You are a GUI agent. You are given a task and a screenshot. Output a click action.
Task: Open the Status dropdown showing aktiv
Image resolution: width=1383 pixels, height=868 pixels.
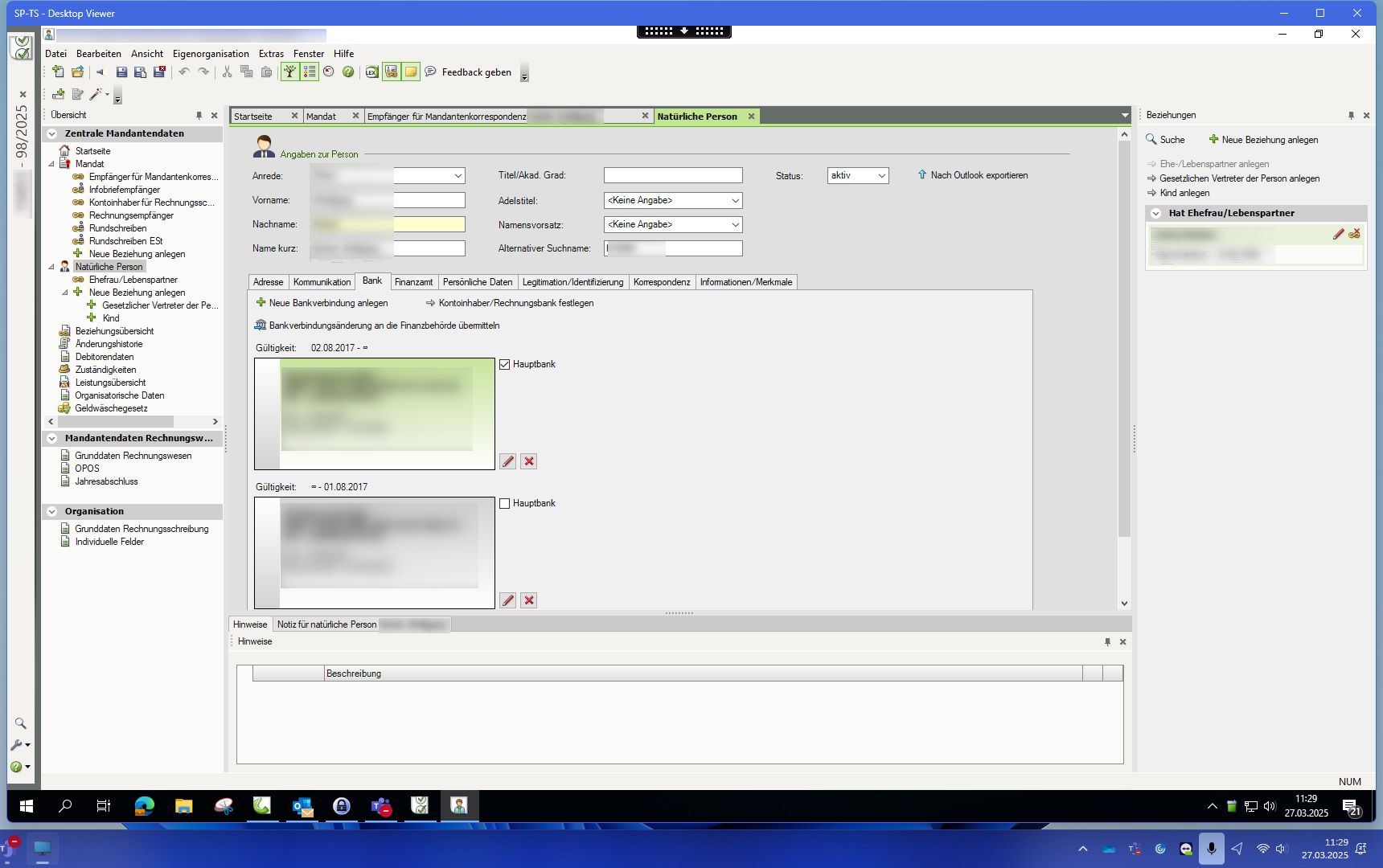(857, 175)
